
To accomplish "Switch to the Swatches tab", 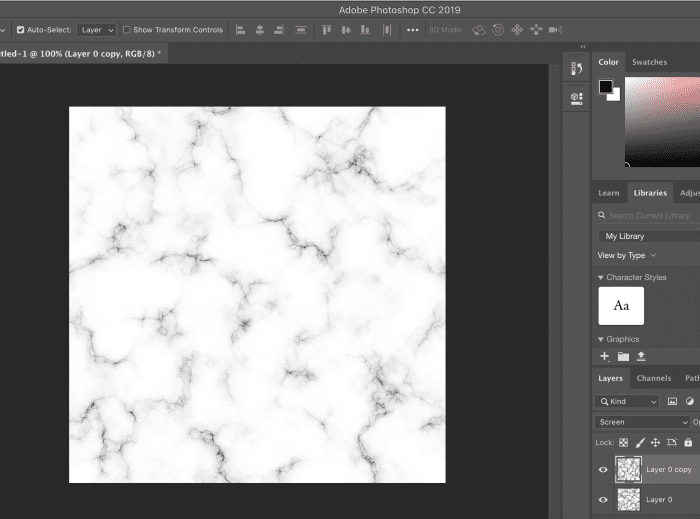I will pyautogui.click(x=650, y=62).
